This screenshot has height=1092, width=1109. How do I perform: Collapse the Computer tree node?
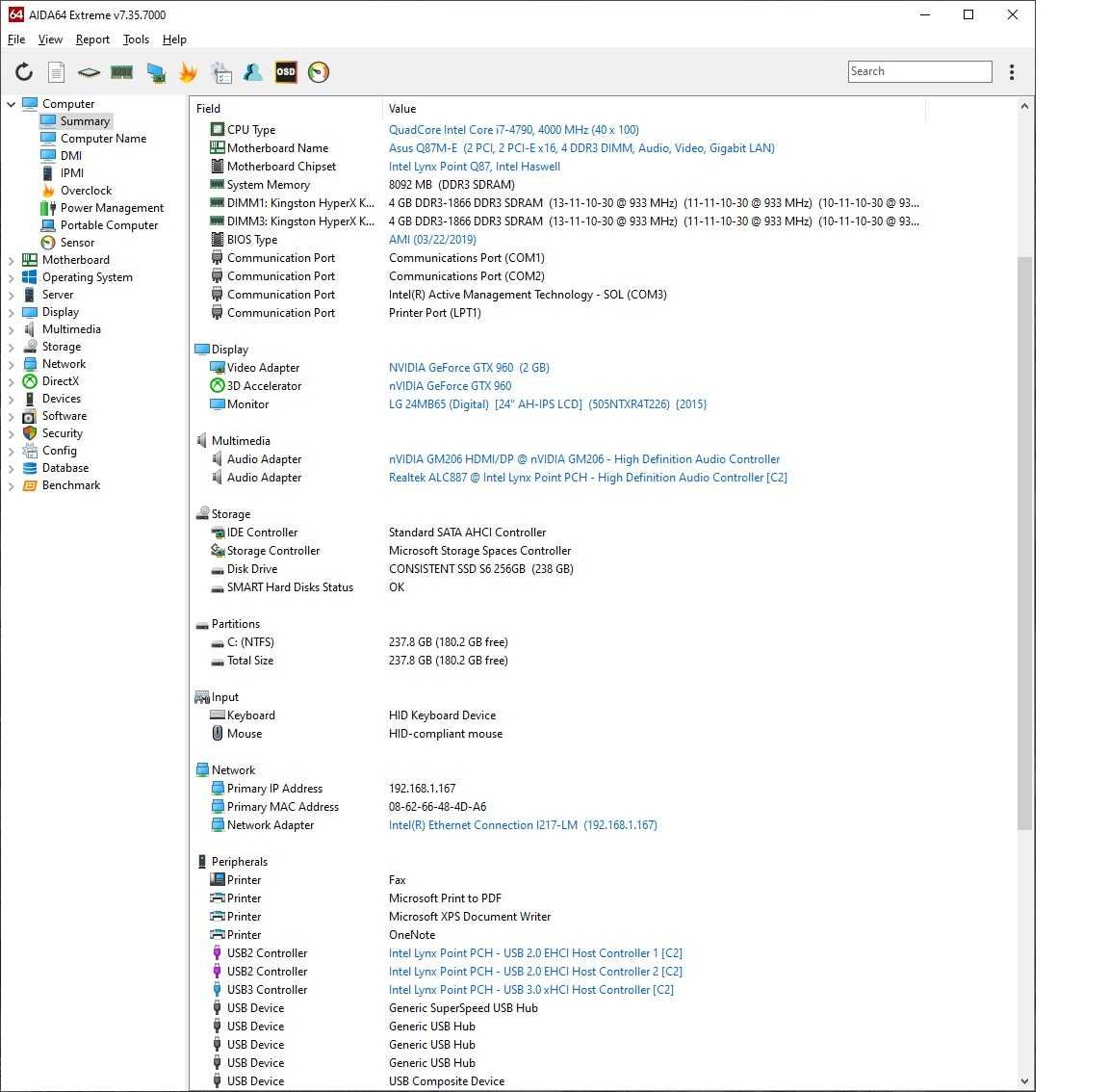tap(11, 104)
